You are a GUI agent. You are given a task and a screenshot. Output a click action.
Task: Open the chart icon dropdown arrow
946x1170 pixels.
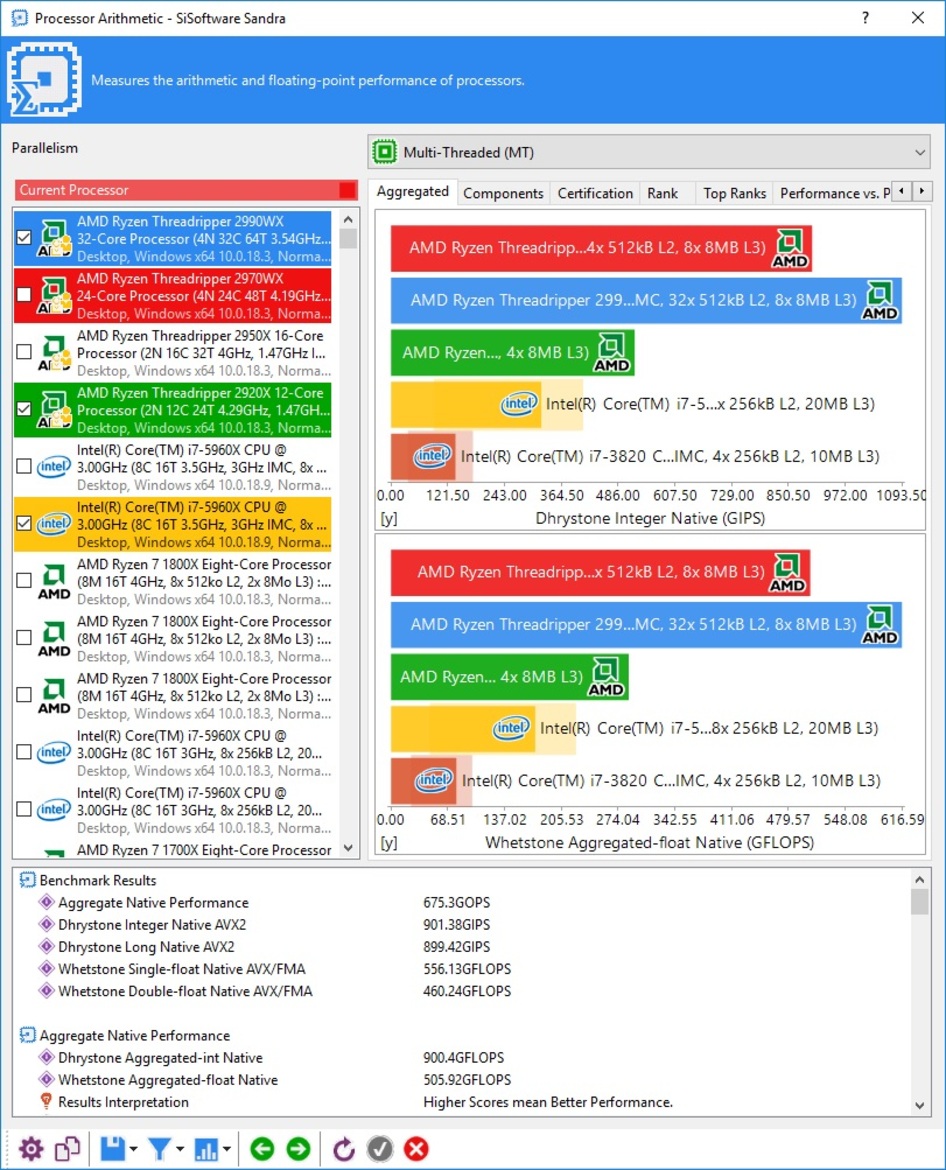[x=226, y=1149]
